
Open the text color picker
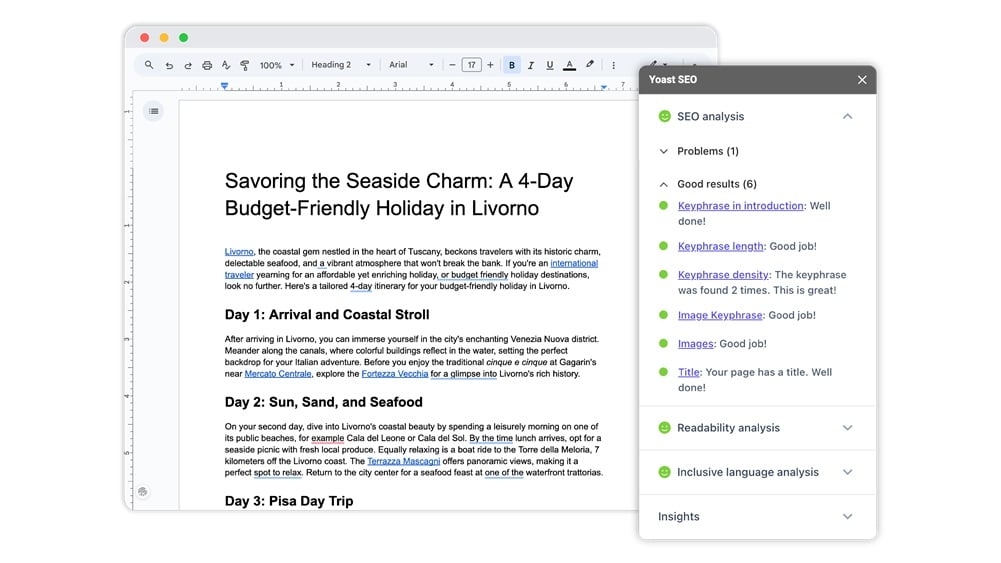pyautogui.click(x=569, y=65)
